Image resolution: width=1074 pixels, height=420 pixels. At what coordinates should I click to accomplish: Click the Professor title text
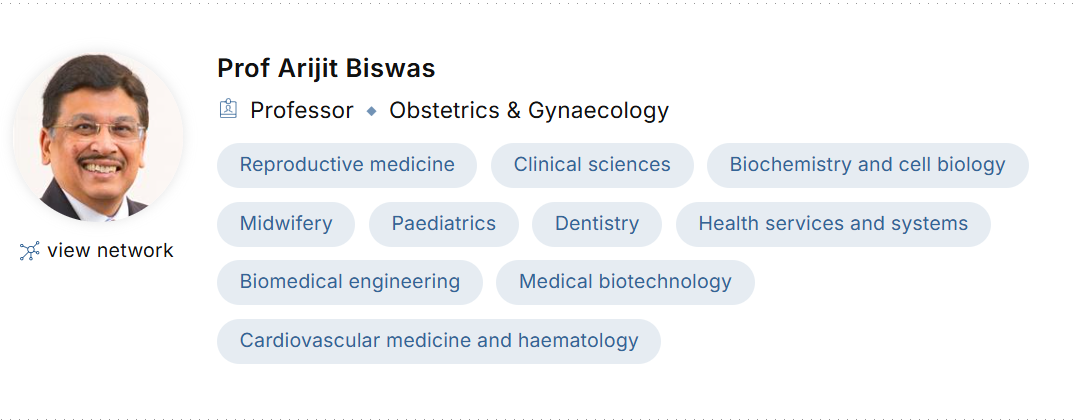[302, 111]
